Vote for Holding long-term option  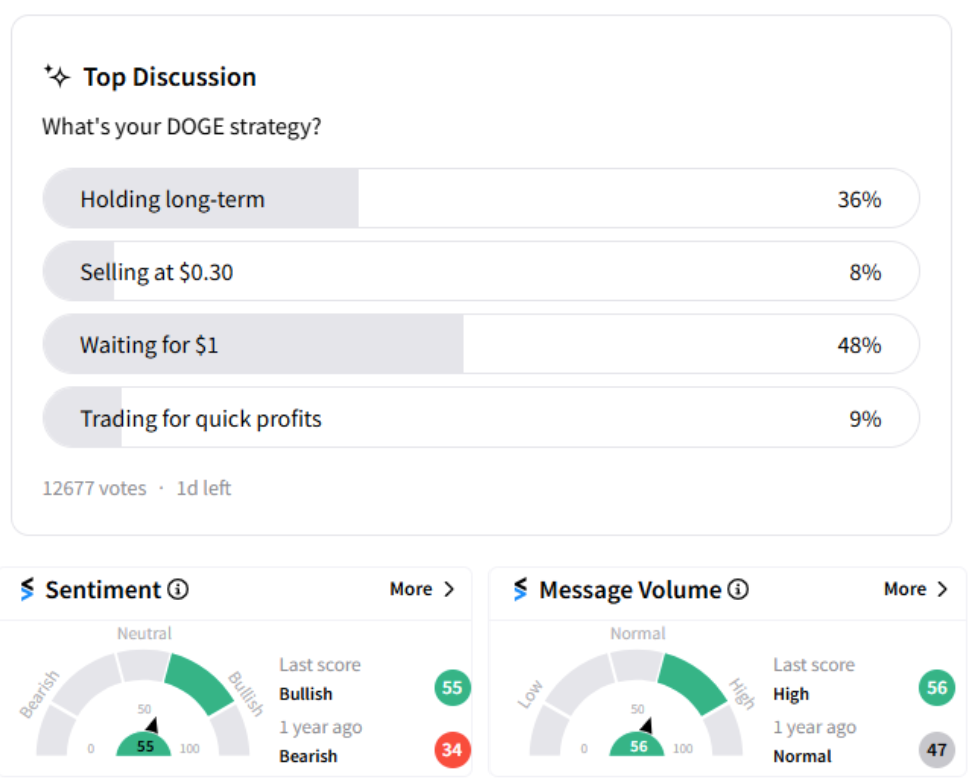pos(480,199)
